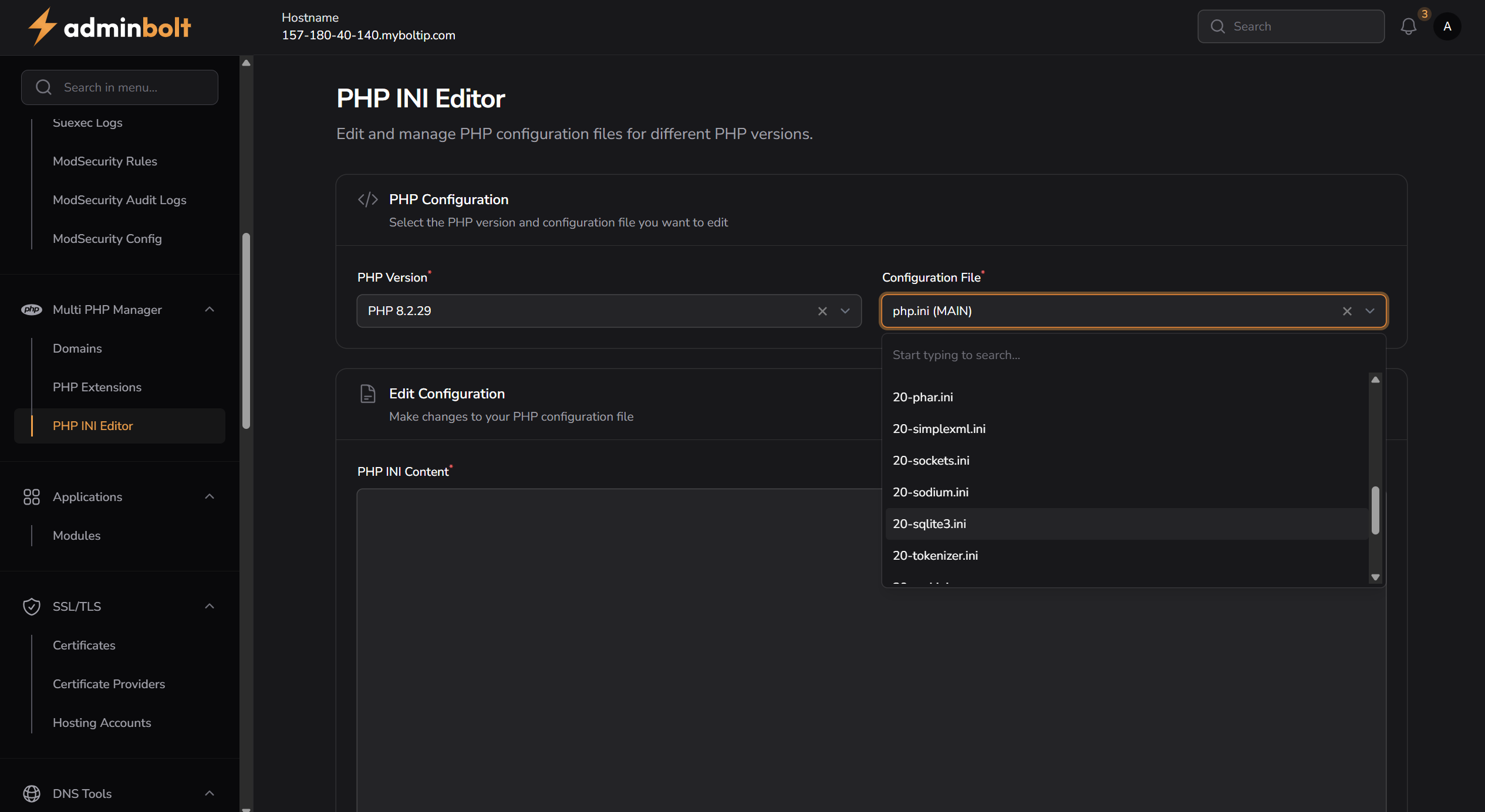This screenshot has height=812, width=1485.
Task: Clear the php.ini (MAIN) configuration selection
Action: click(x=1347, y=311)
